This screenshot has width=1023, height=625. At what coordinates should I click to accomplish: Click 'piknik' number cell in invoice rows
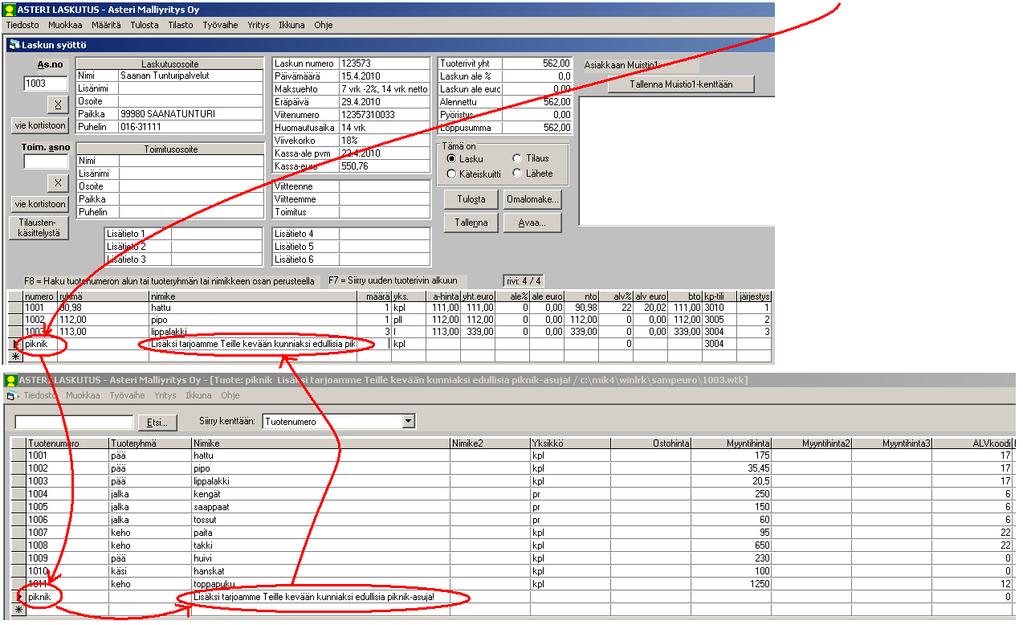coord(40,344)
